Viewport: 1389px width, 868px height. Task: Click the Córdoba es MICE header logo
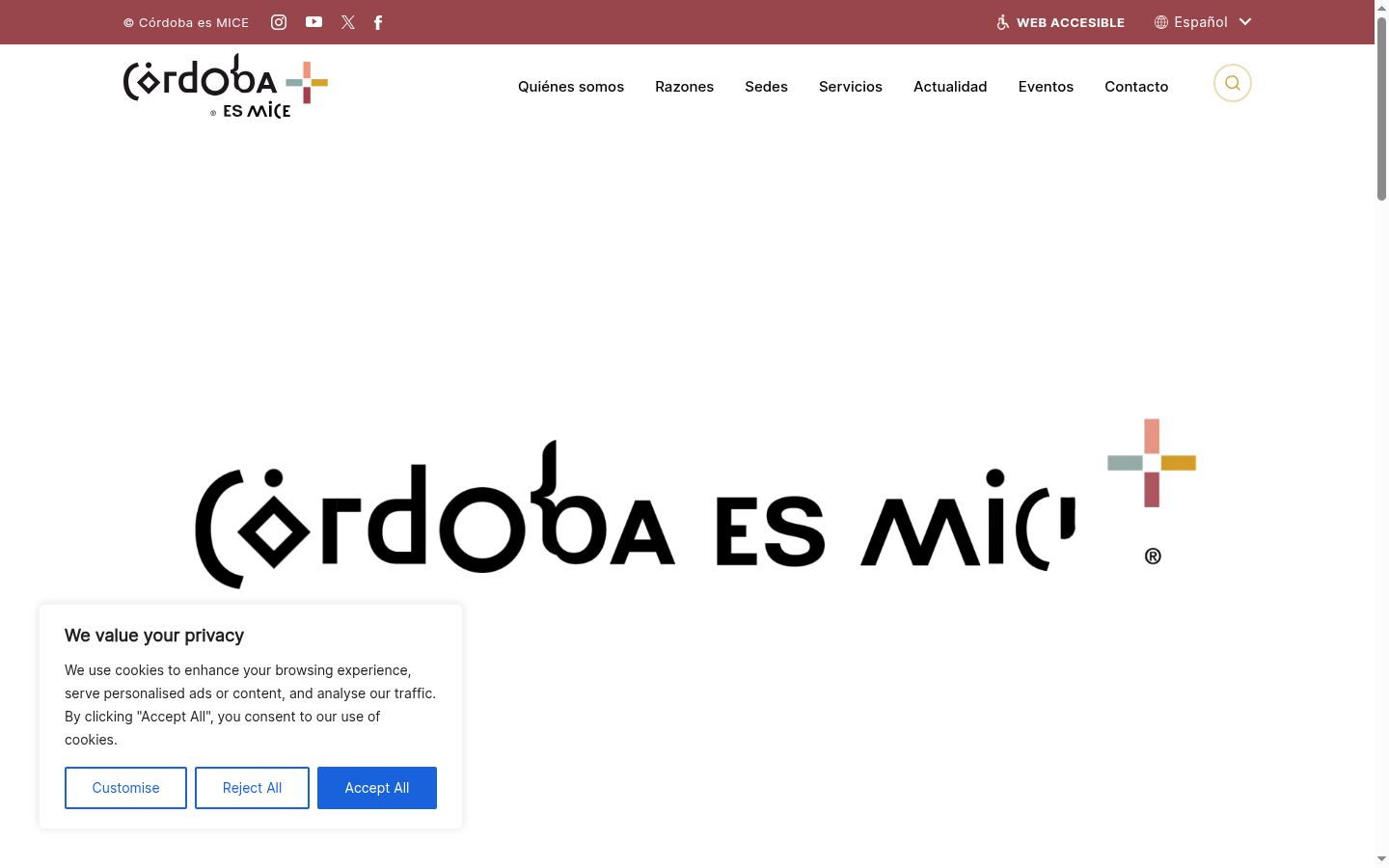pos(226,87)
